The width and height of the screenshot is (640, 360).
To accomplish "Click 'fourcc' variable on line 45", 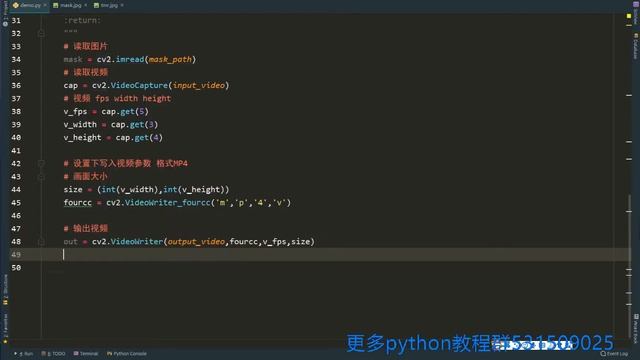I will coord(78,203).
